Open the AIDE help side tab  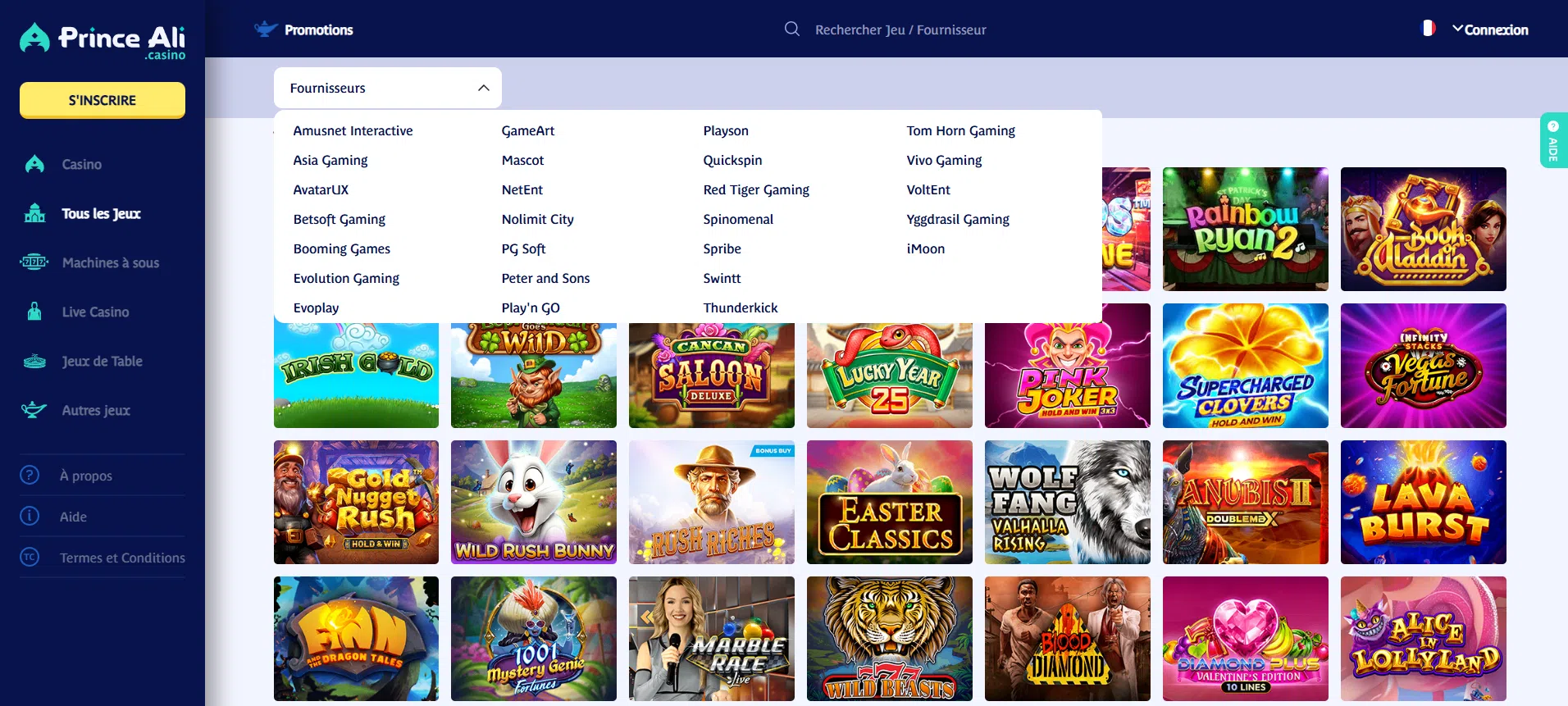coord(1553,140)
